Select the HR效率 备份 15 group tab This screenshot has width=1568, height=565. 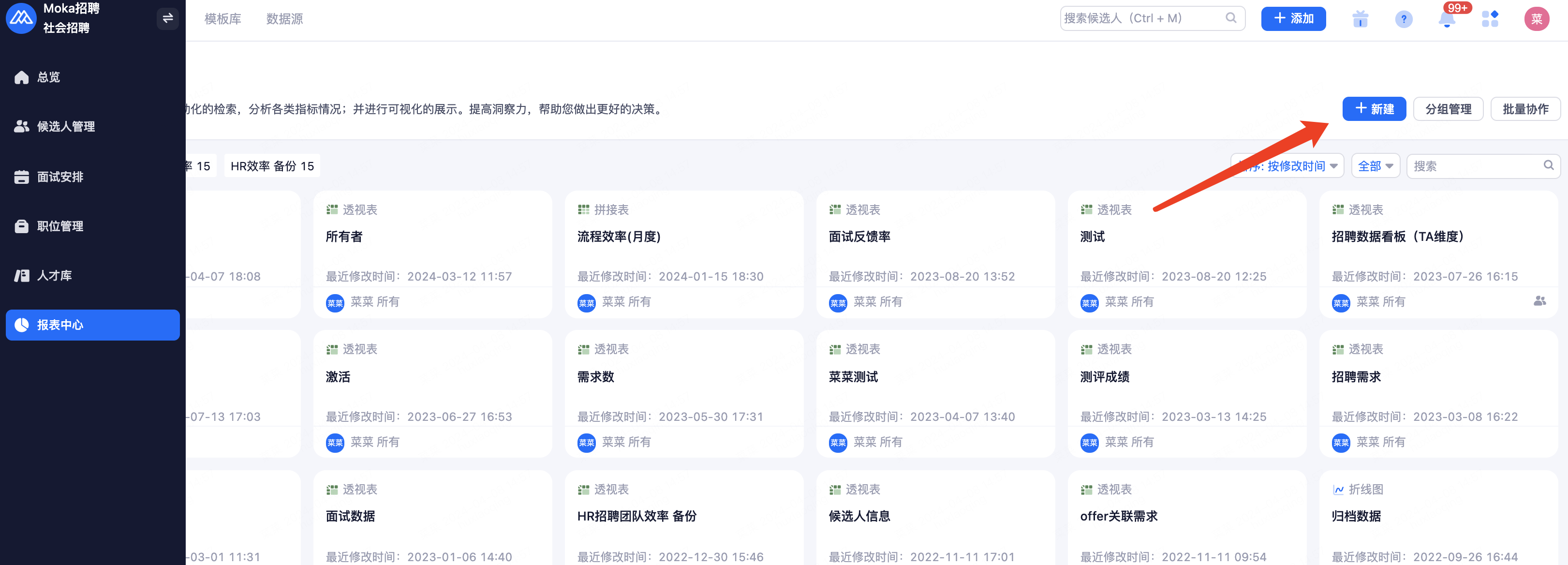click(x=272, y=166)
